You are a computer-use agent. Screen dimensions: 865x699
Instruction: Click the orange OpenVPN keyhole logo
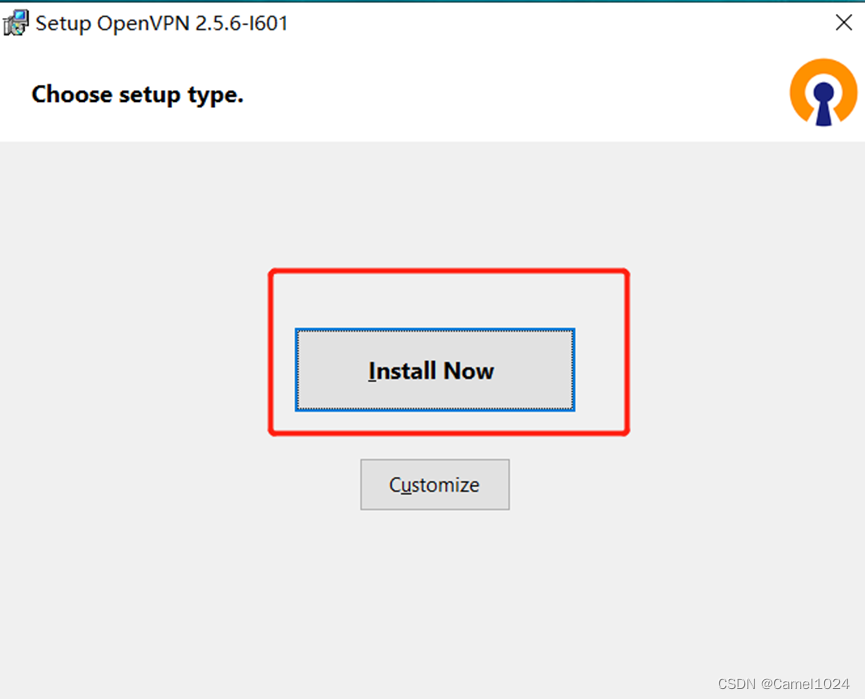(x=823, y=92)
